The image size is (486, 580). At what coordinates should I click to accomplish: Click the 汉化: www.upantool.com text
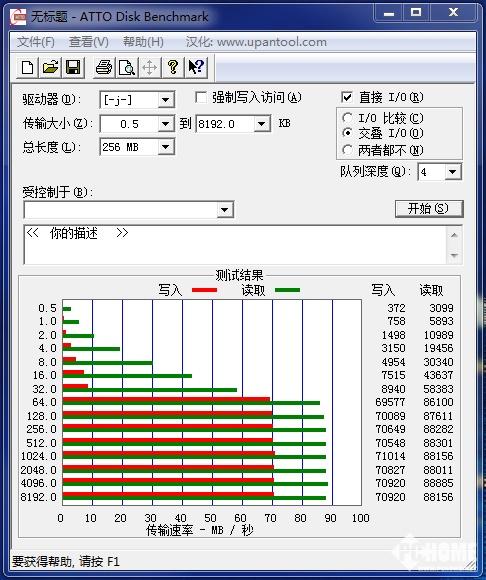click(x=256, y=42)
